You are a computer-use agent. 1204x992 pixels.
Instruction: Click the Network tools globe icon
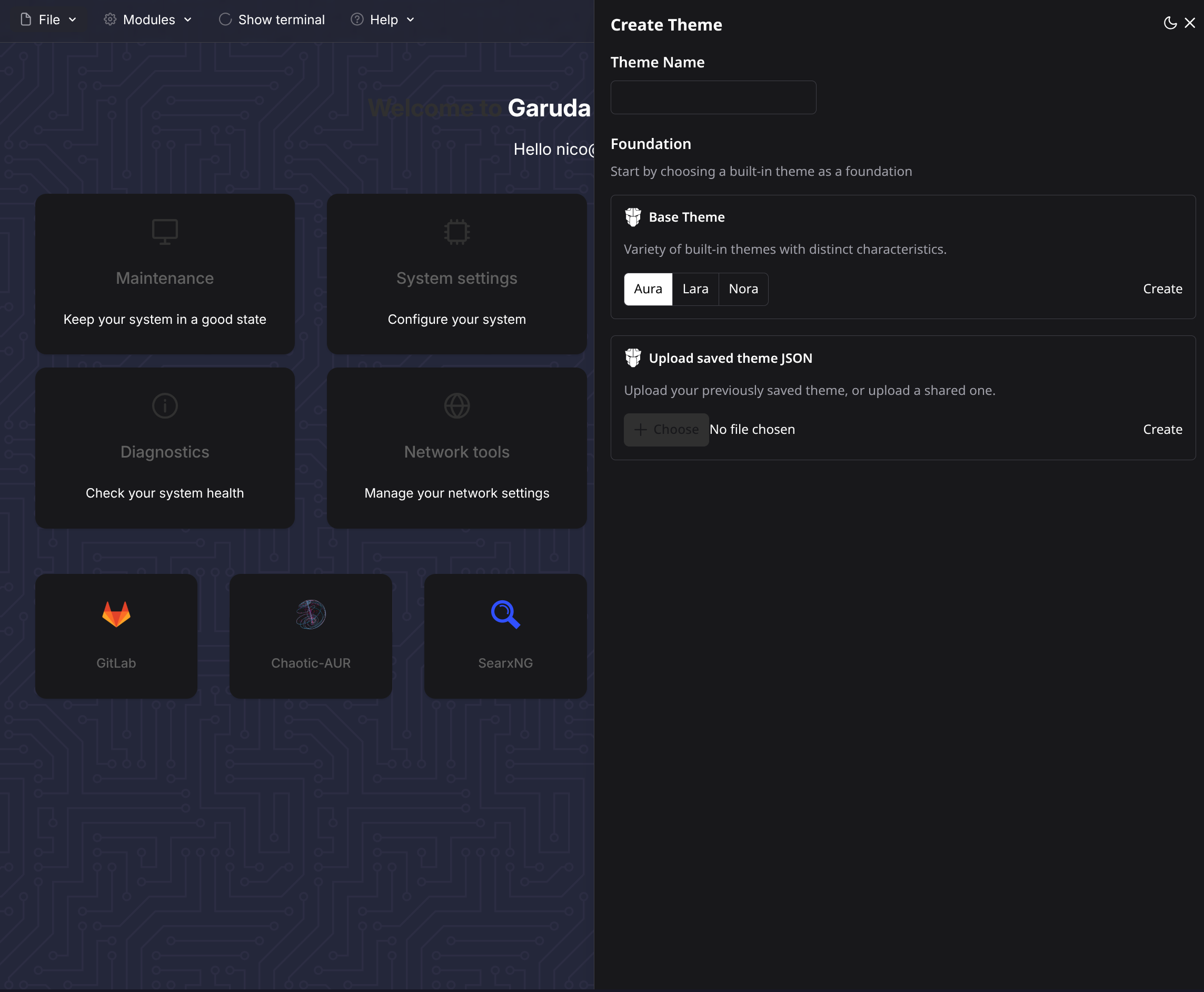pyautogui.click(x=456, y=406)
